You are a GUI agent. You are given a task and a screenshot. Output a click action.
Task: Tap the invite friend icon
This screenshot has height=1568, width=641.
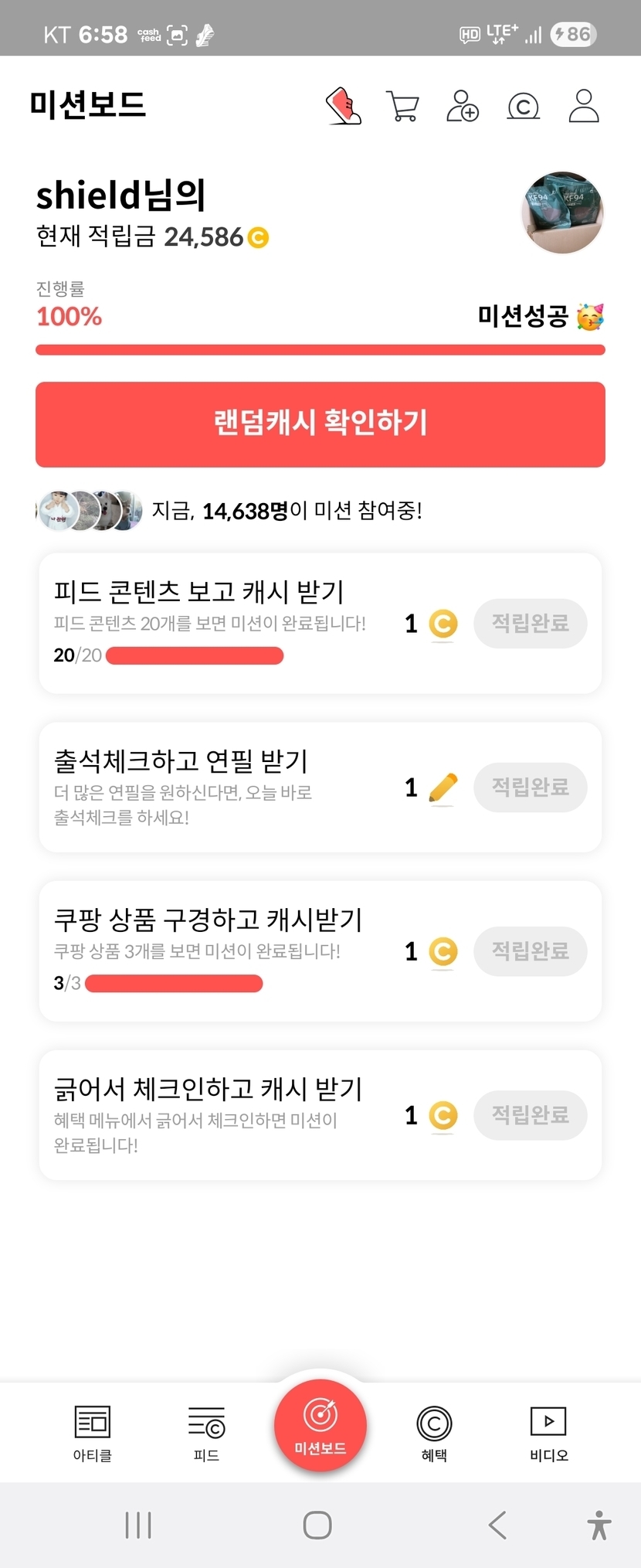coord(463,106)
